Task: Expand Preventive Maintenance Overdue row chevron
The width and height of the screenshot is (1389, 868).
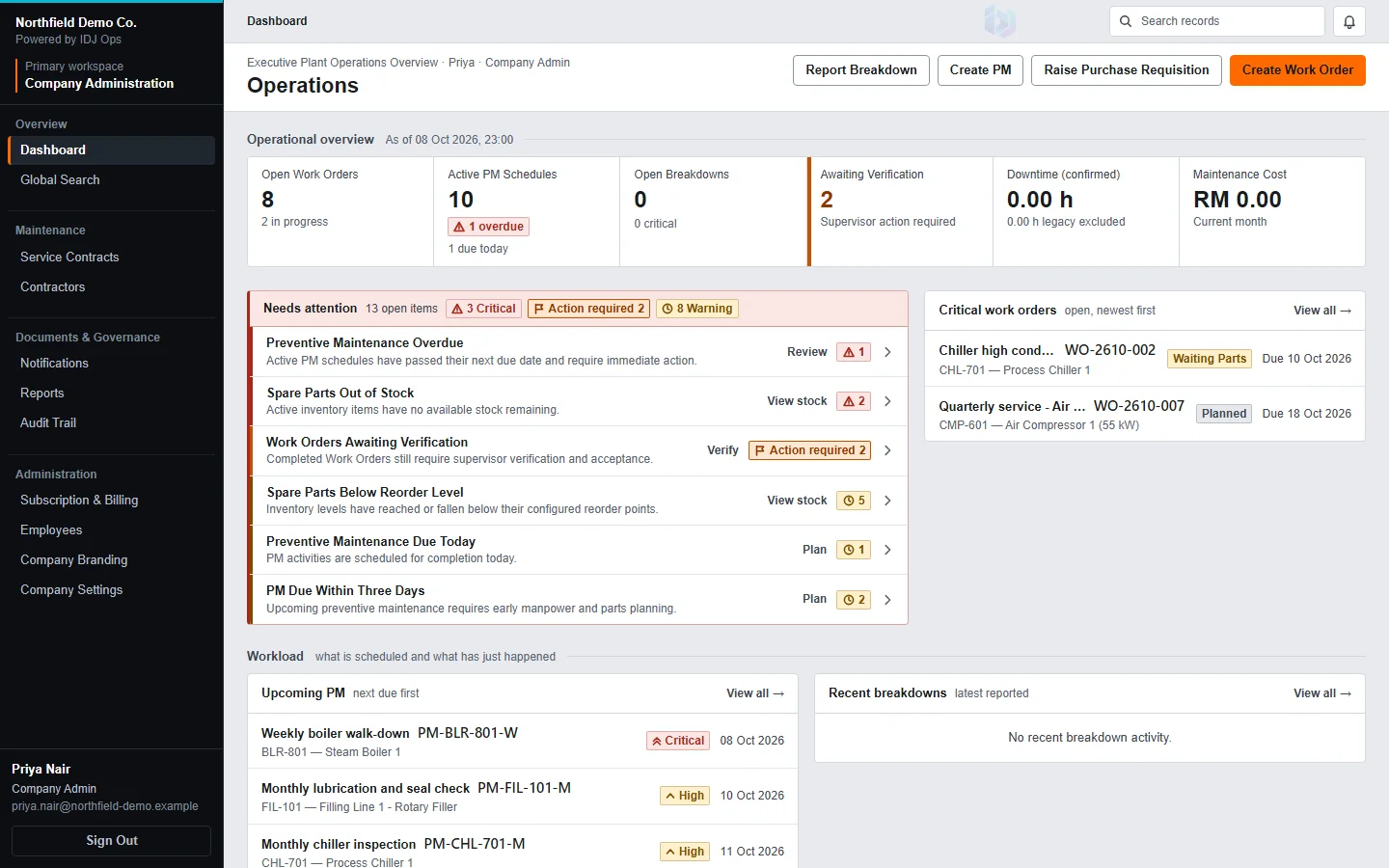Action: (x=887, y=352)
